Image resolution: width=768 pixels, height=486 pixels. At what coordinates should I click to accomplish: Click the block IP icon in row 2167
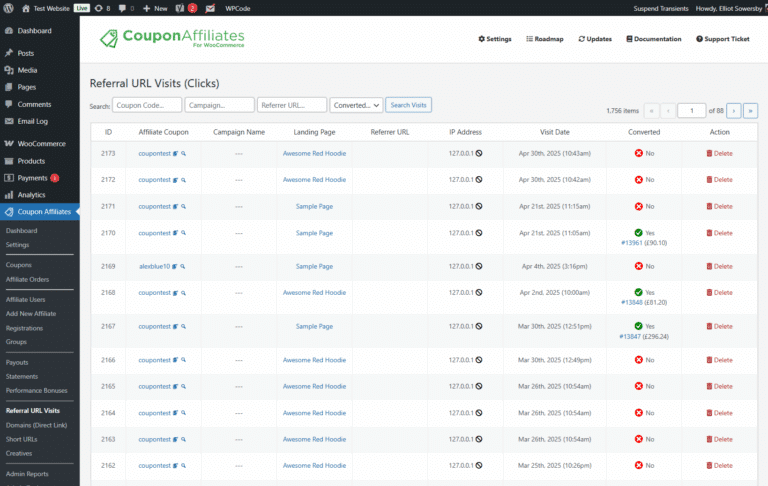[x=479, y=326]
